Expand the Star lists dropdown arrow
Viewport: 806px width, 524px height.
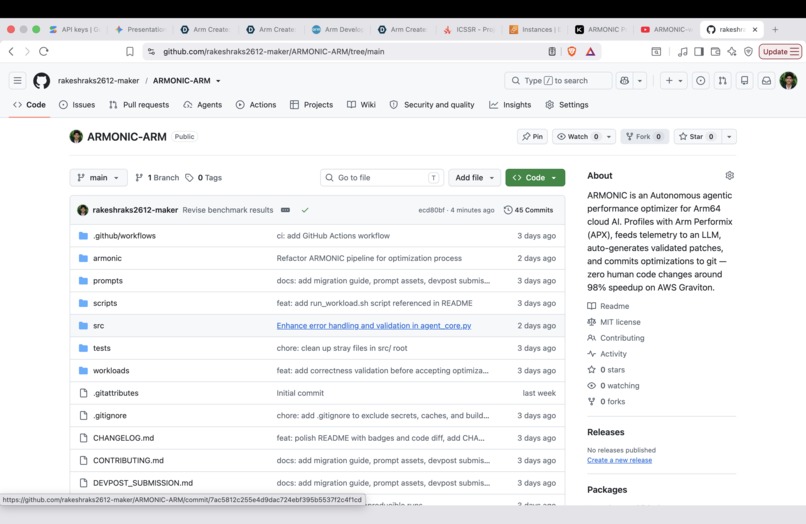pos(729,137)
